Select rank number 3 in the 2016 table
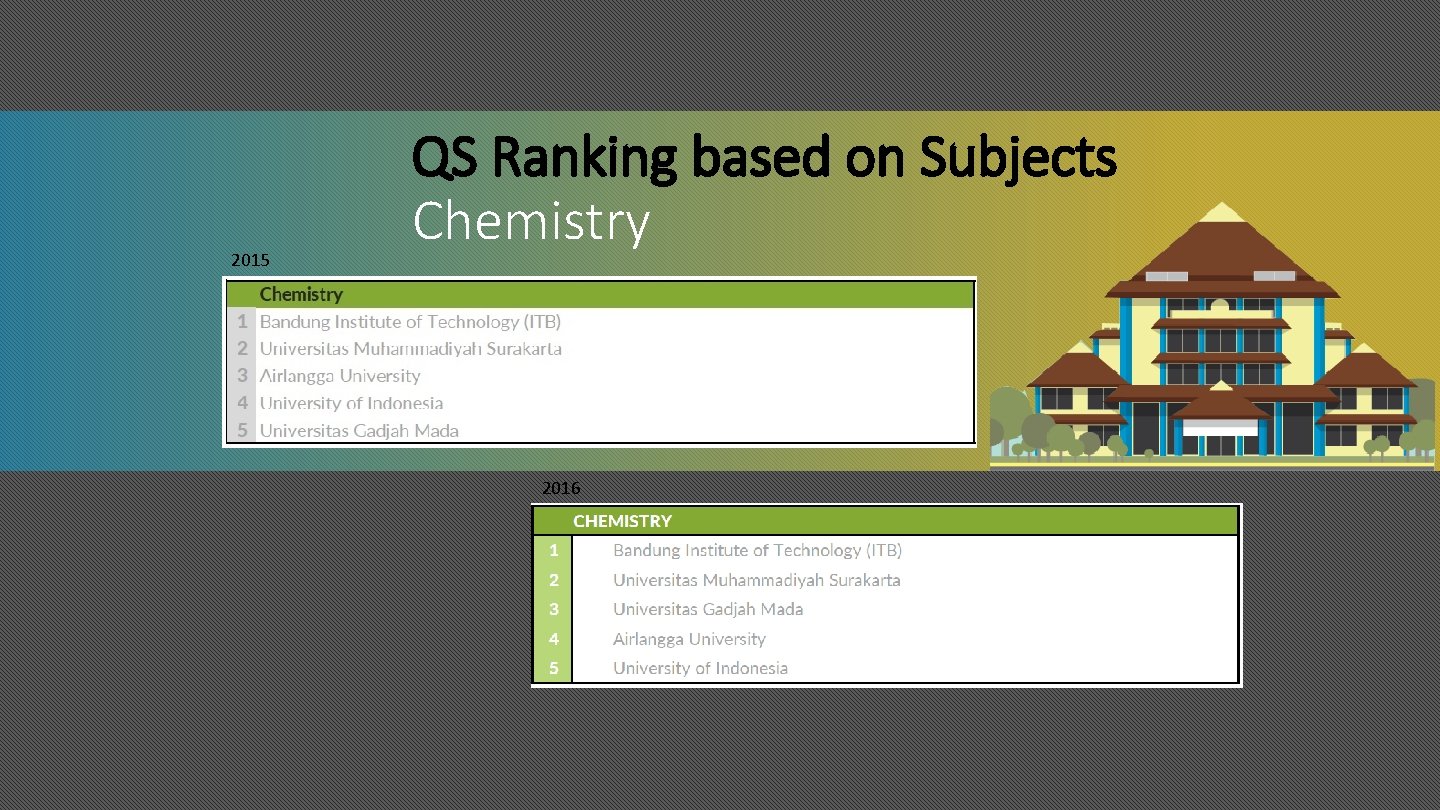Image resolution: width=1440 pixels, height=810 pixels. [554, 609]
